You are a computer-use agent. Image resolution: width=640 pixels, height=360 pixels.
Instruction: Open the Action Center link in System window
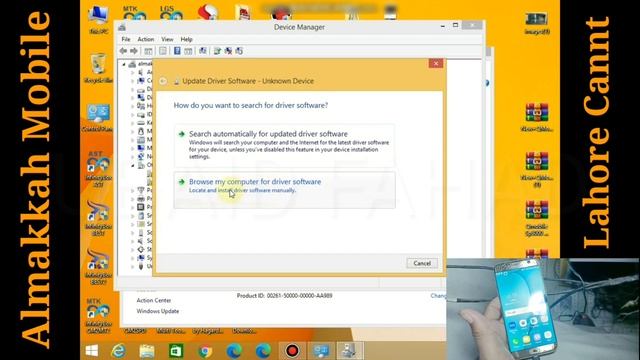pos(153,300)
